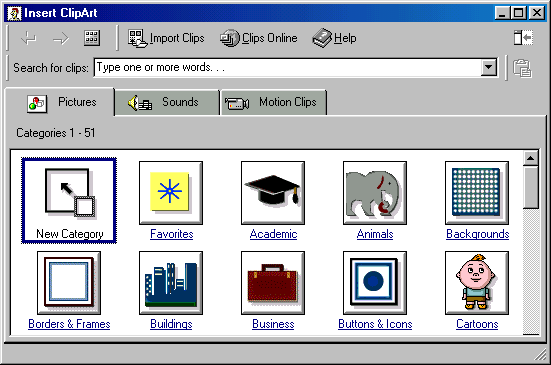Click the Business briefcase thumbnail
Viewport: 551px width, 365px height.
click(x=273, y=282)
